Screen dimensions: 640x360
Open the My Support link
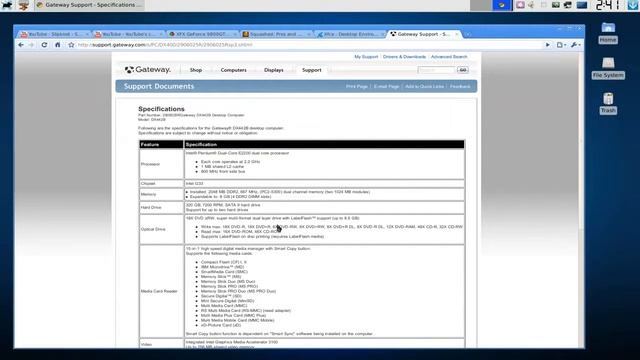coord(366,57)
